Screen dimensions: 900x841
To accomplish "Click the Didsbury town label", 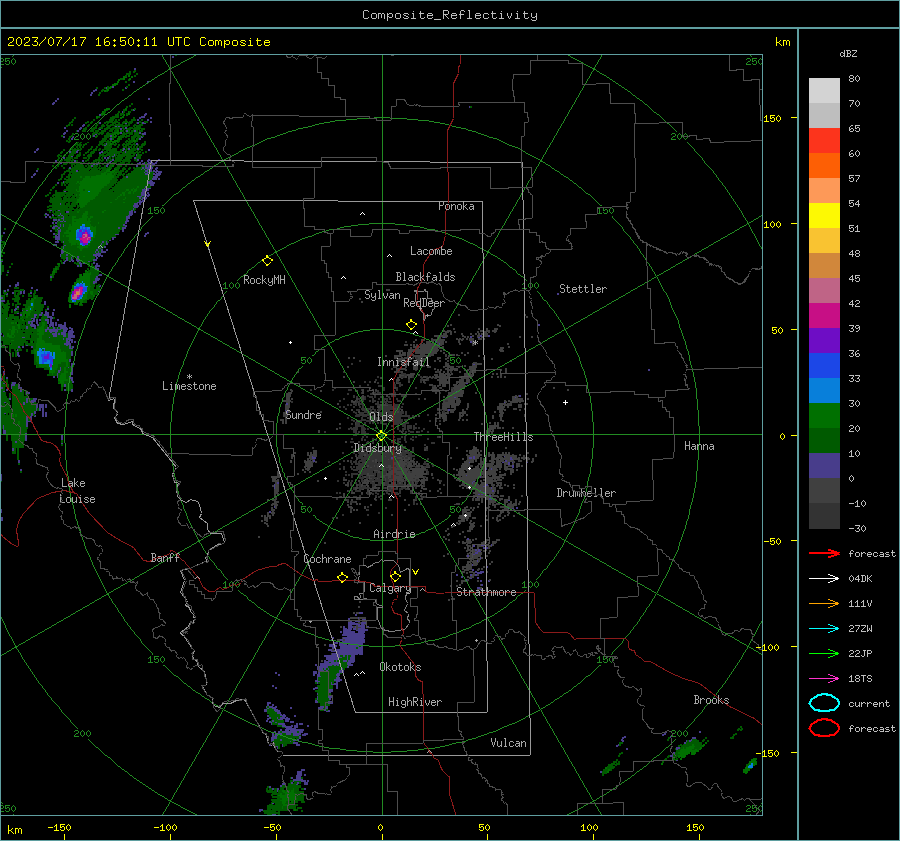I will point(377,448).
